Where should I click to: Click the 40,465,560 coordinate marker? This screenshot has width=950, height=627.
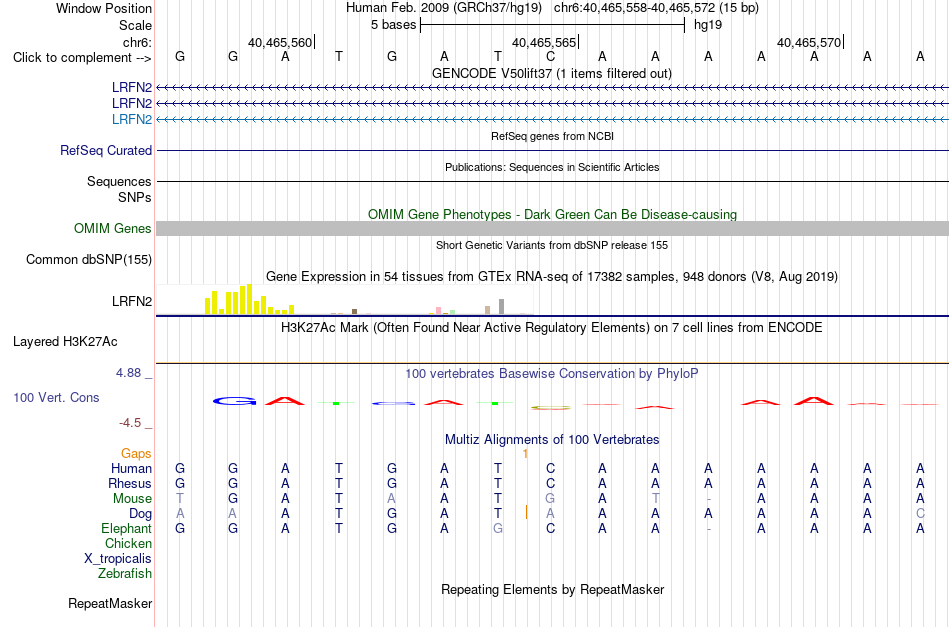(280, 42)
